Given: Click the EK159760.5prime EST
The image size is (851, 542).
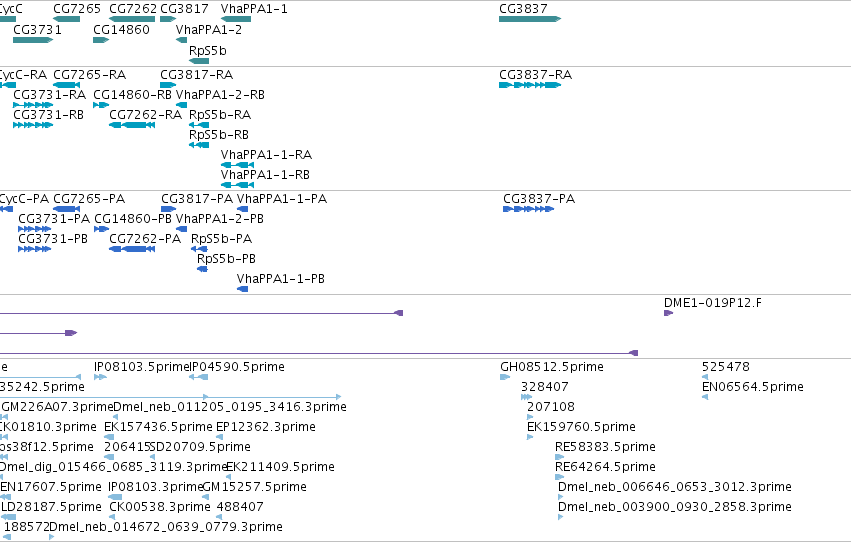Looking at the screenshot, I should (x=530, y=437).
